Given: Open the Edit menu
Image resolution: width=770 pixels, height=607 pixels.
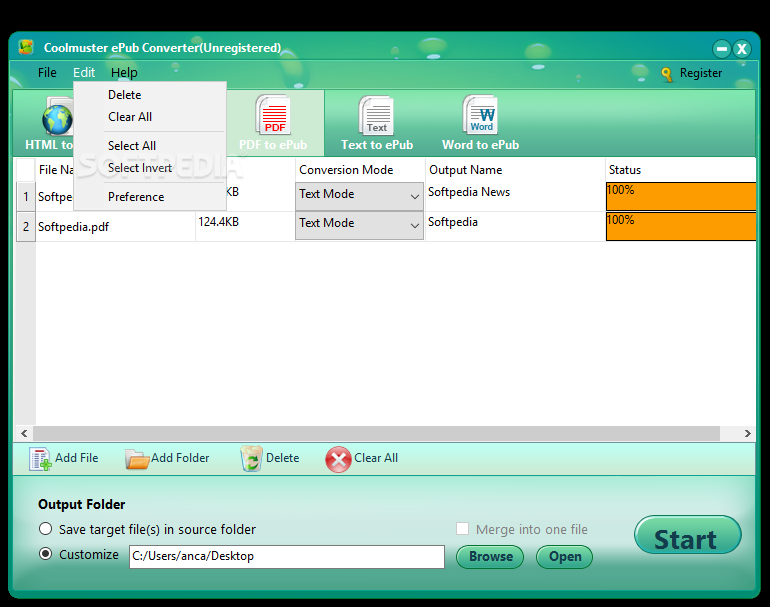Looking at the screenshot, I should coord(84,73).
